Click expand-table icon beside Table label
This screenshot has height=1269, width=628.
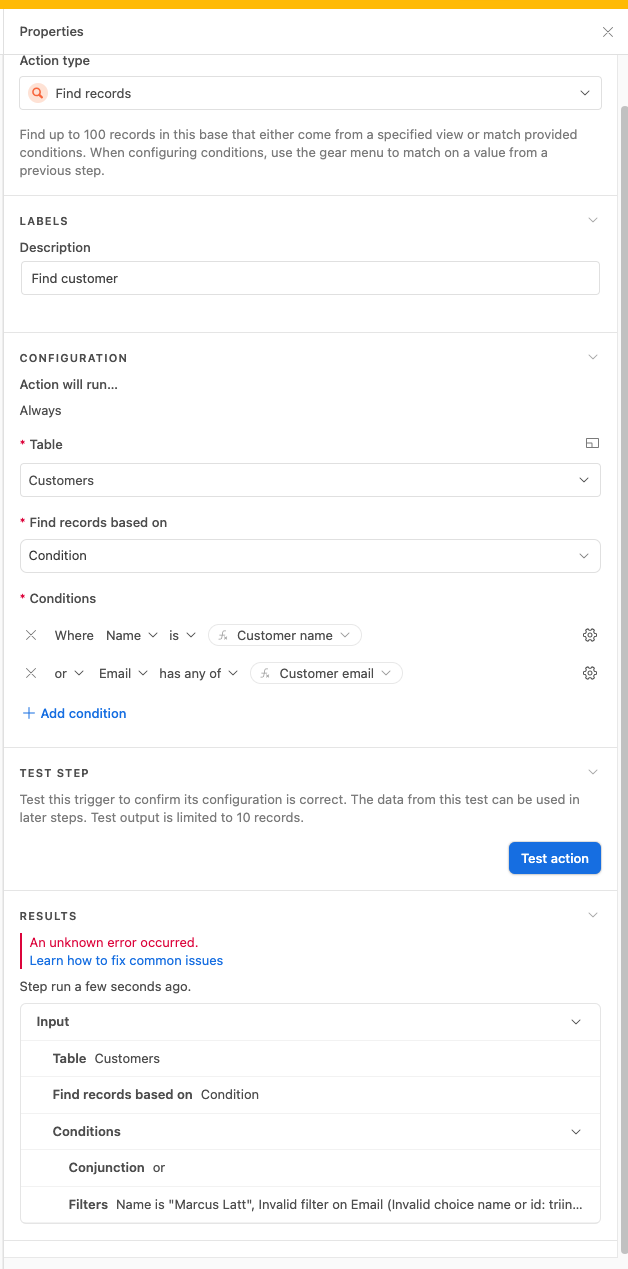click(x=592, y=443)
